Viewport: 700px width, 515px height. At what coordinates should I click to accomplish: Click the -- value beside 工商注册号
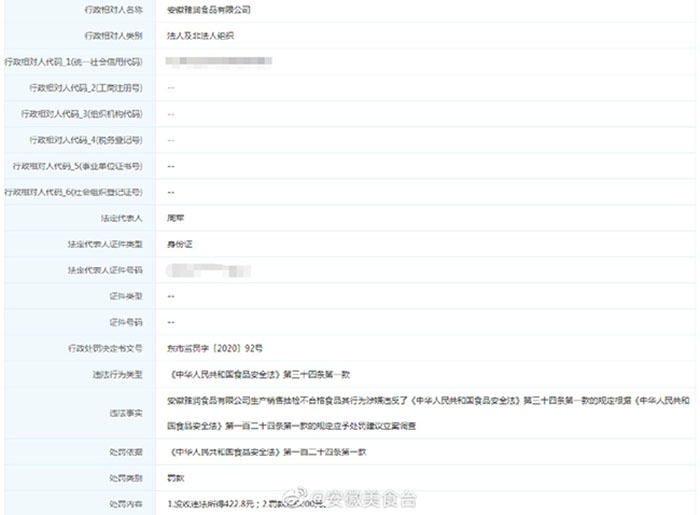(171, 88)
